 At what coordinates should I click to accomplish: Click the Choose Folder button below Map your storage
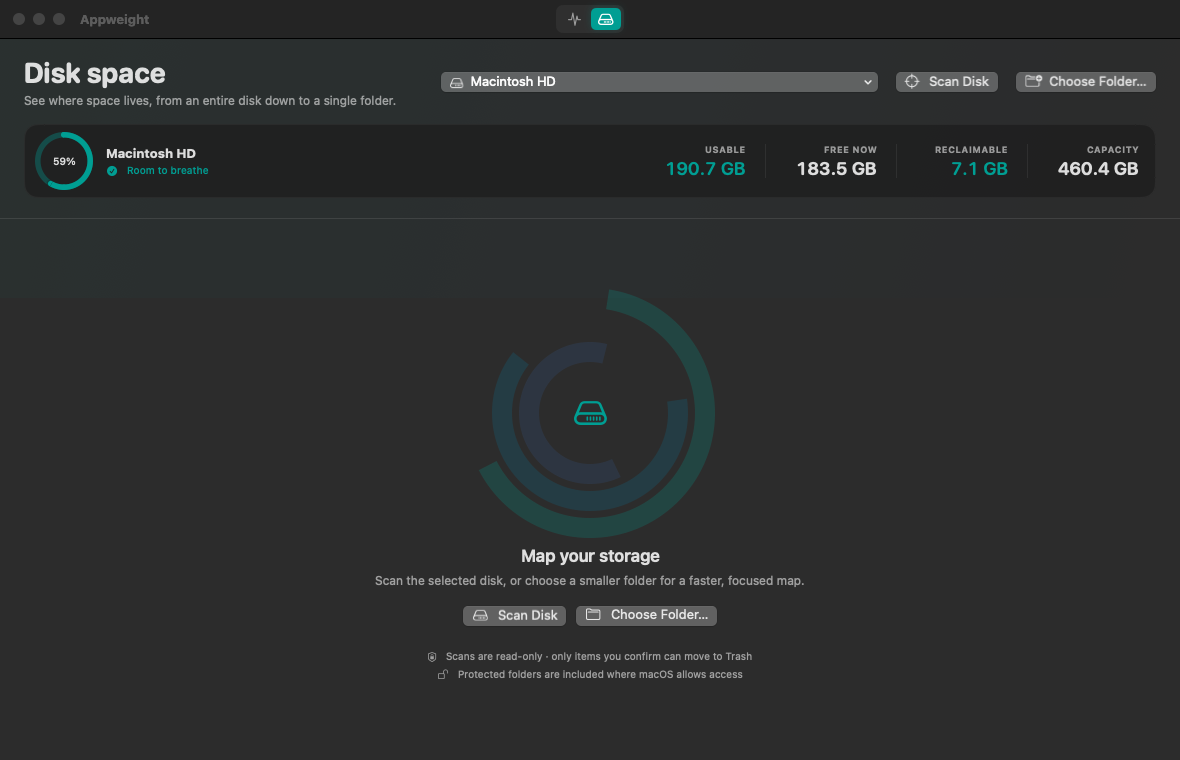coord(646,616)
